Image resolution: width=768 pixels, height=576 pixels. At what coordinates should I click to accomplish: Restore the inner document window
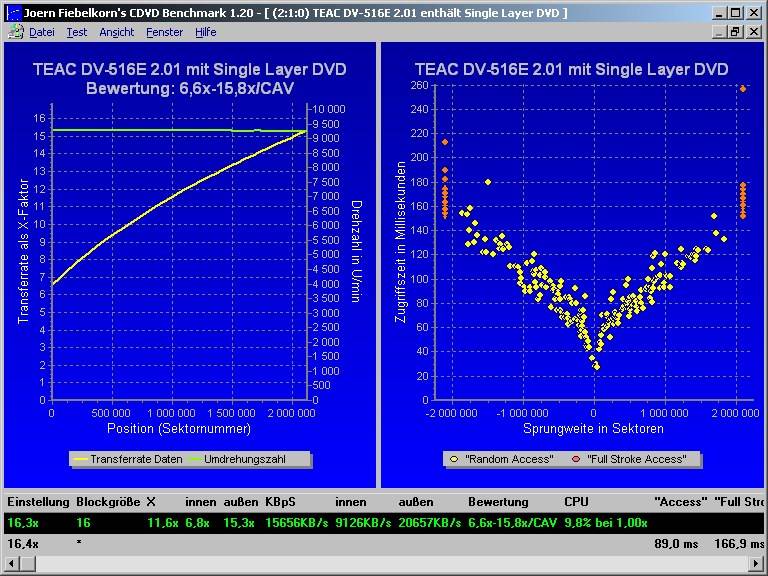point(736,32)
